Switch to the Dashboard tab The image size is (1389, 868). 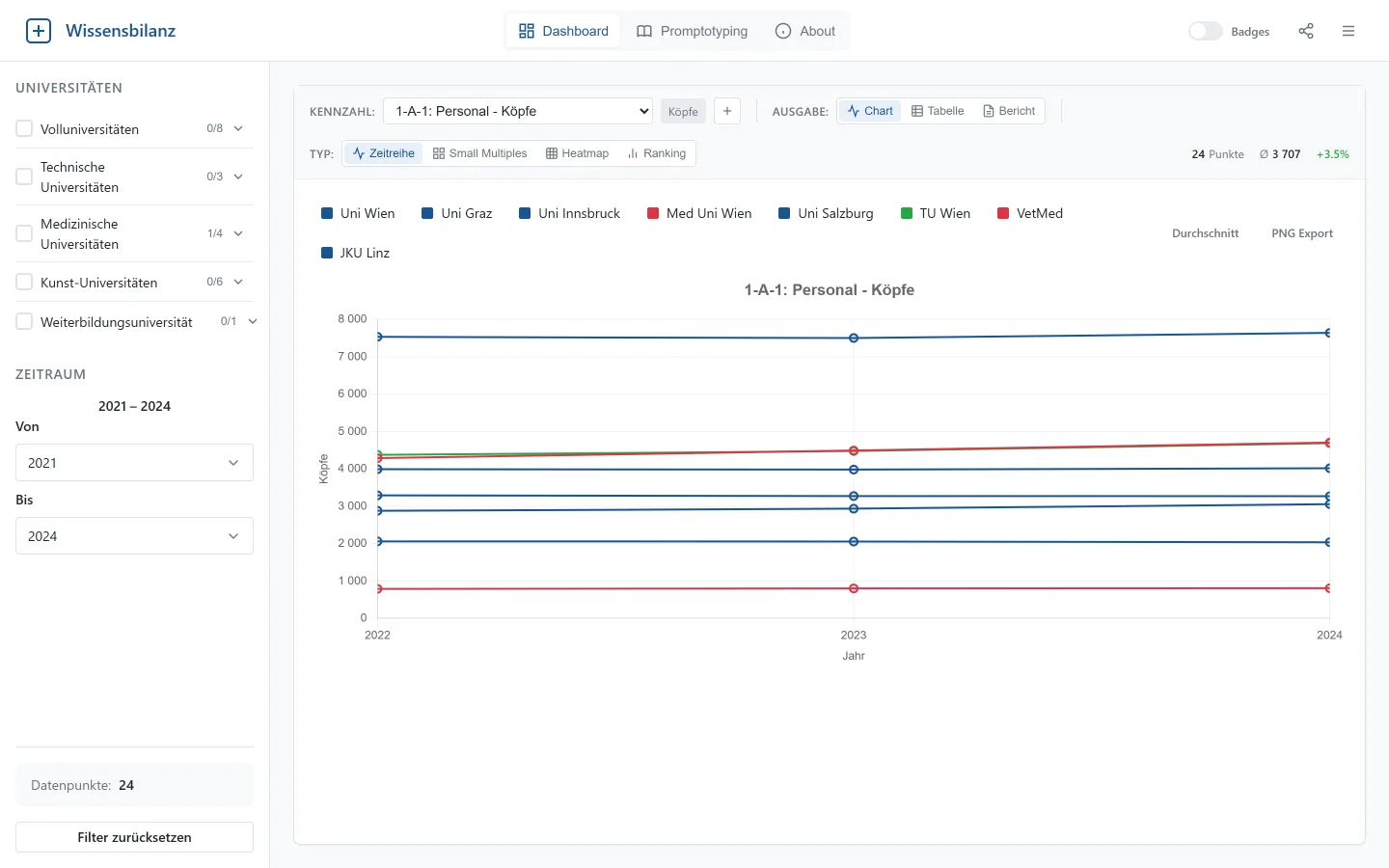click(x=563, y=31)
